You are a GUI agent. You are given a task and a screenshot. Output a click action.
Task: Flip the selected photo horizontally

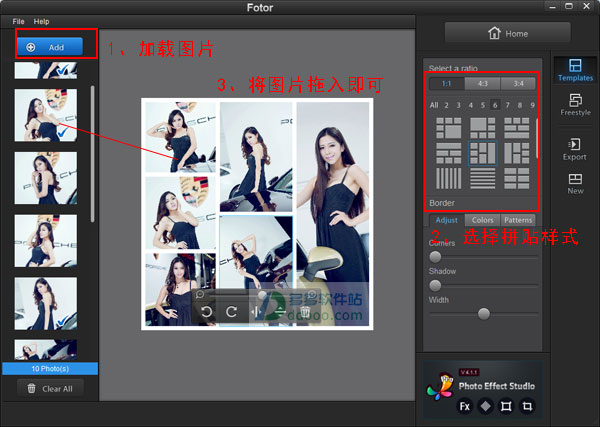click(x=256, y=311)
